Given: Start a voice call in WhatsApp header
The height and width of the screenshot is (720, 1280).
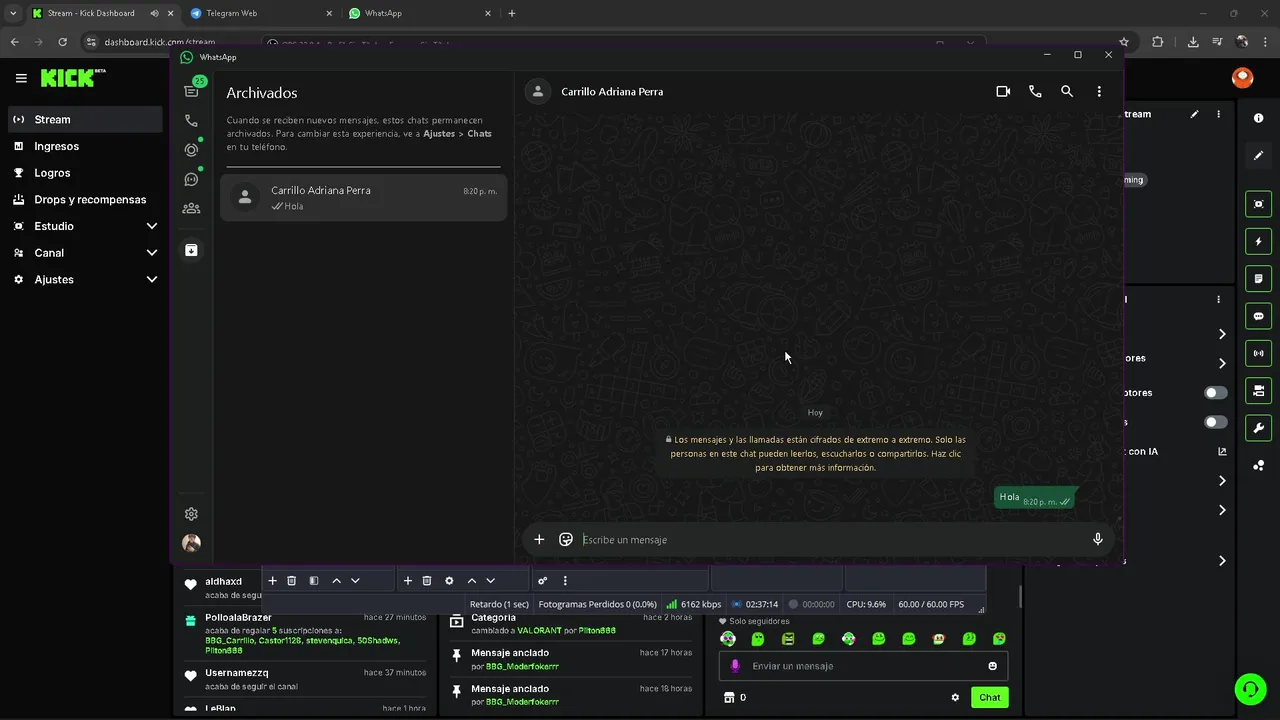Looking at the screenshot, I should (1035, 91).
